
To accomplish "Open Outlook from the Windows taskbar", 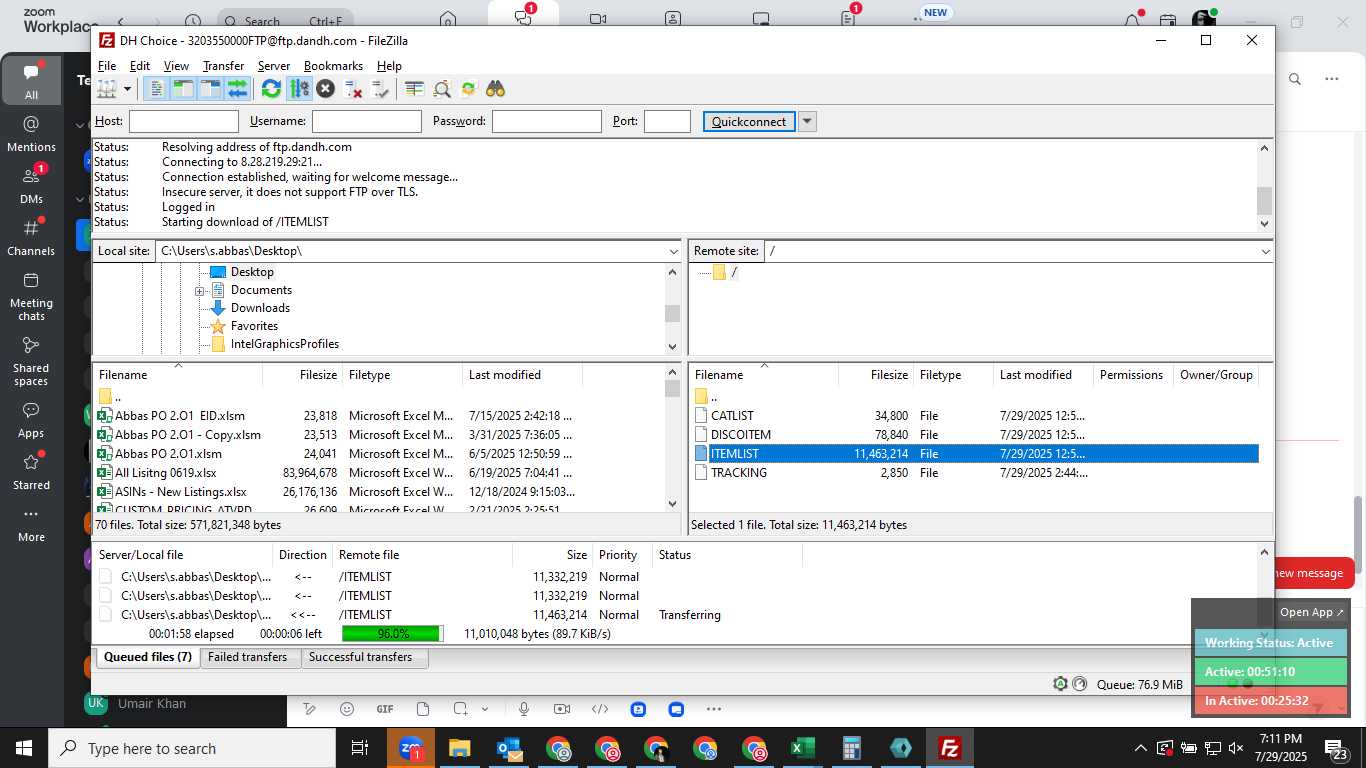I will pos(509,748).
